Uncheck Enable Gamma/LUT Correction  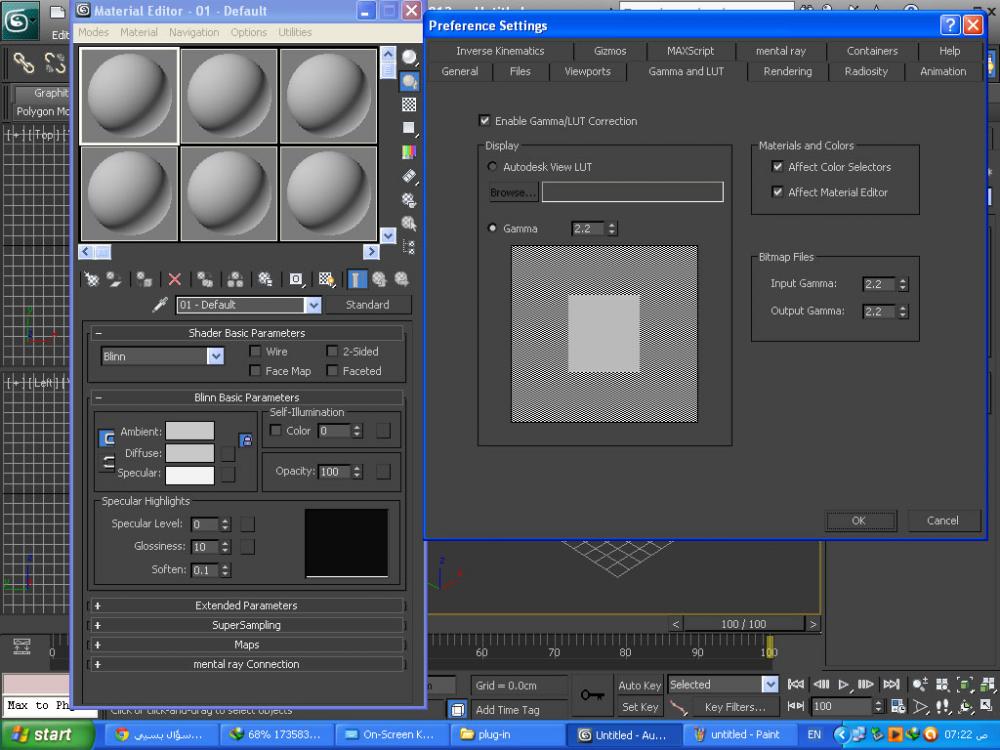(485, 121)
